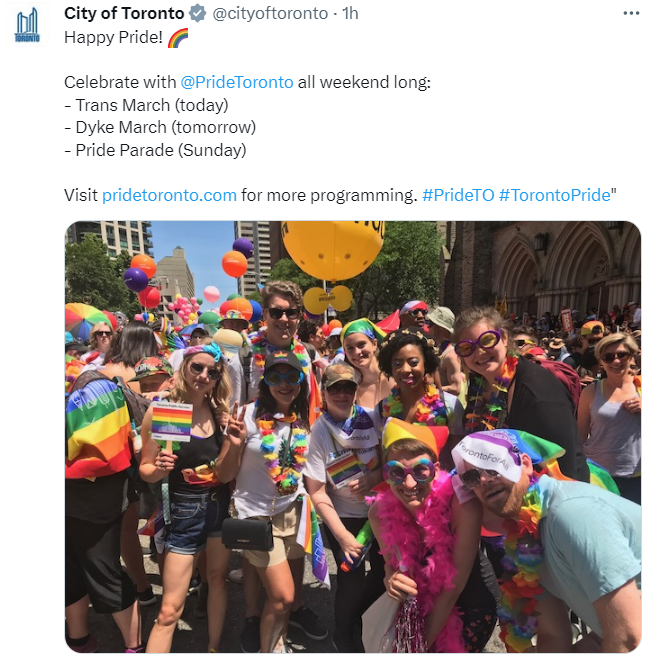This screenshot has width=647, height=659.
Task: Click the TorontoForAll bandana in photo
Action: tap(488, 456)
